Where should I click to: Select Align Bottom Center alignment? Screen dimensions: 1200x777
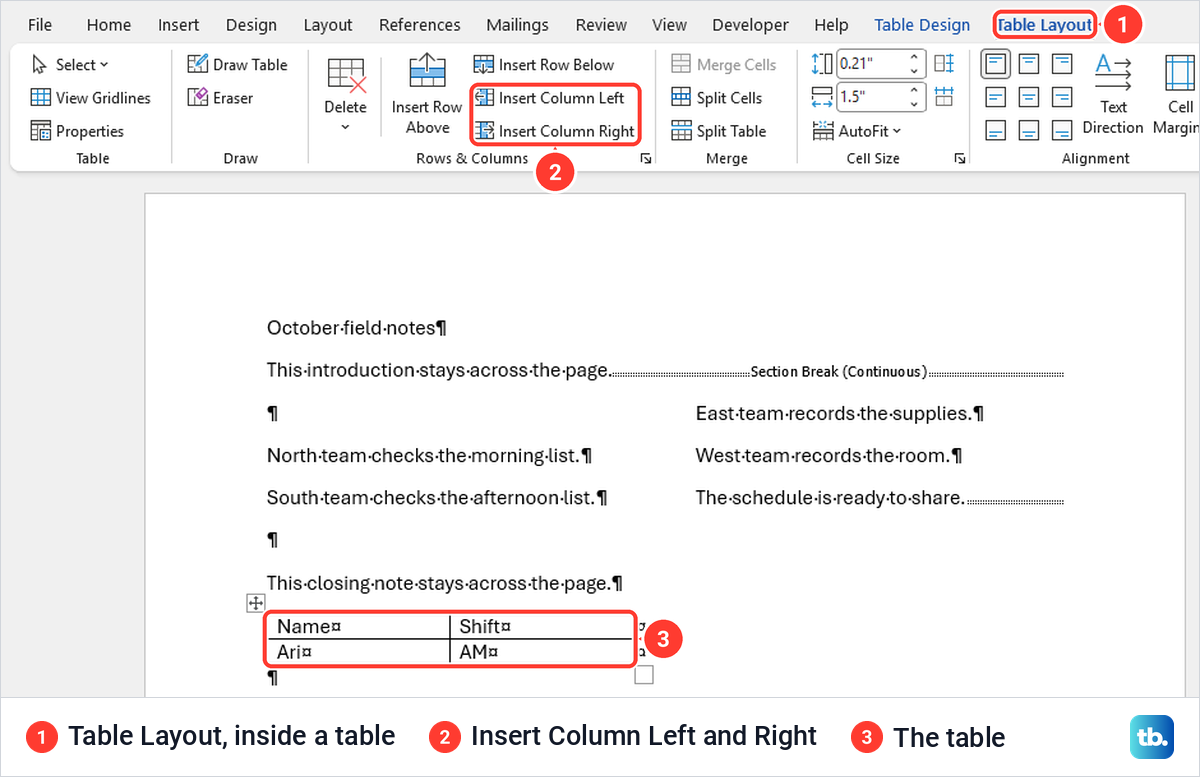click(x=1029, y=130)
